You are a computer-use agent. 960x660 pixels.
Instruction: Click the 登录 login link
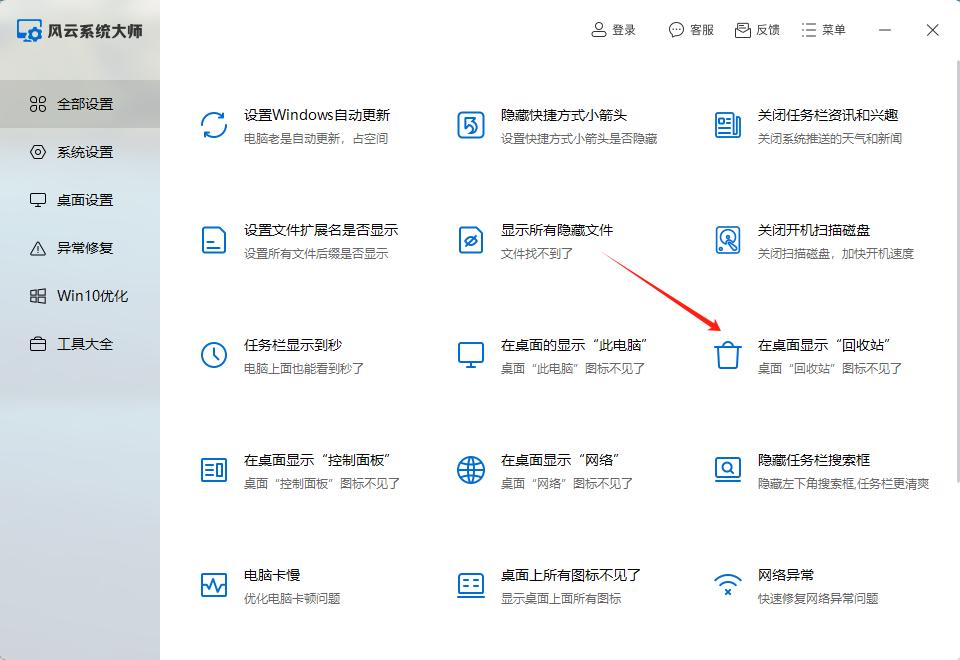pyautogui.click(x=613, y=29)
